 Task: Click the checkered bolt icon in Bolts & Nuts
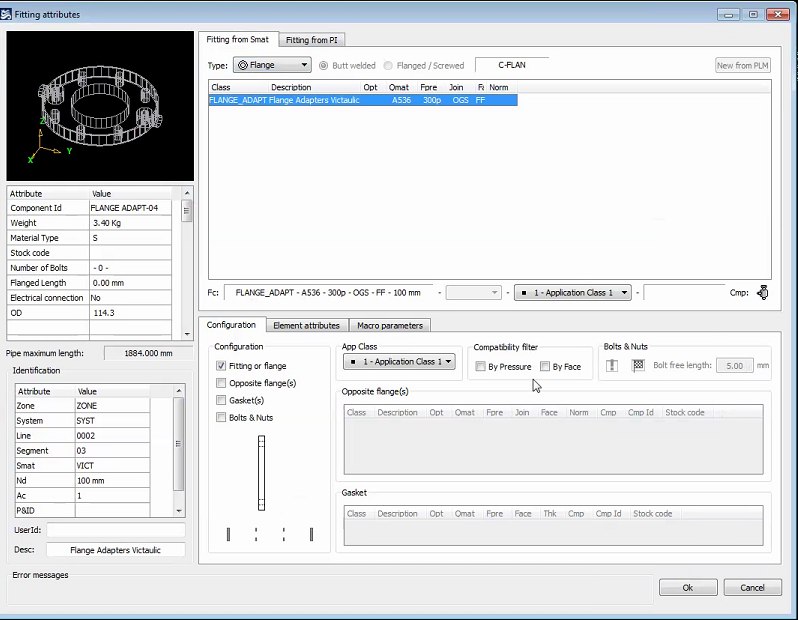[638, 365]
